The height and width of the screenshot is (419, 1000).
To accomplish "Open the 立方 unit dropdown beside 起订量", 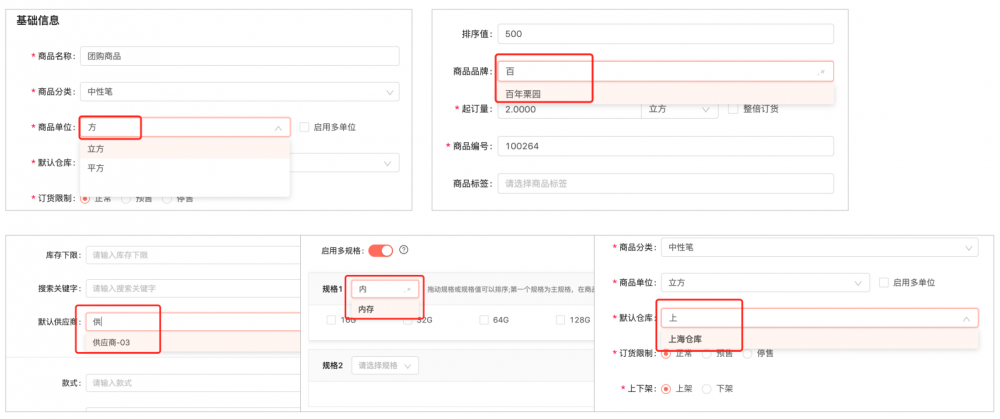I will [x=679, y=109].
